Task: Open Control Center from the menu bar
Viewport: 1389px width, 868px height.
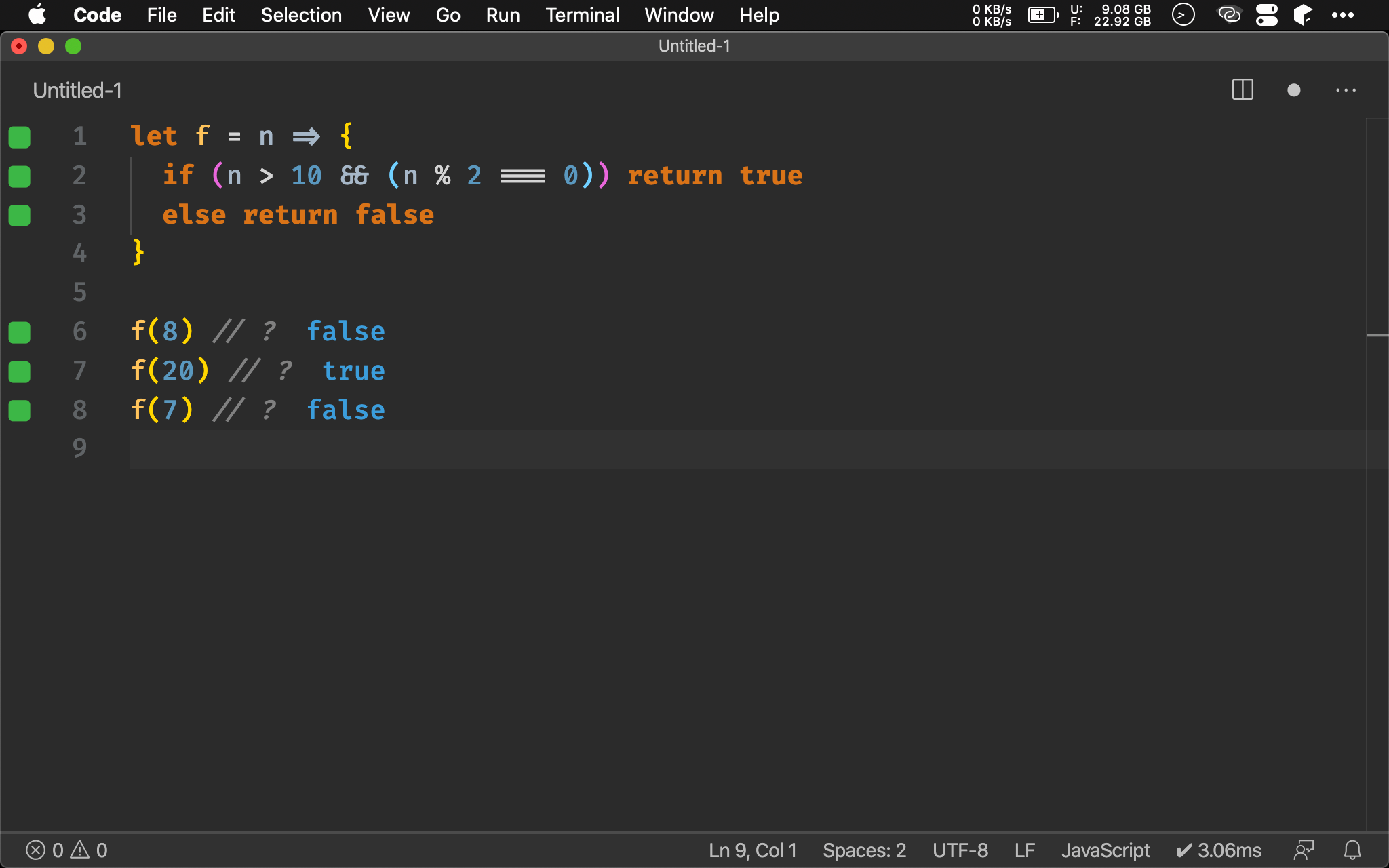Action: [1266, 15]
